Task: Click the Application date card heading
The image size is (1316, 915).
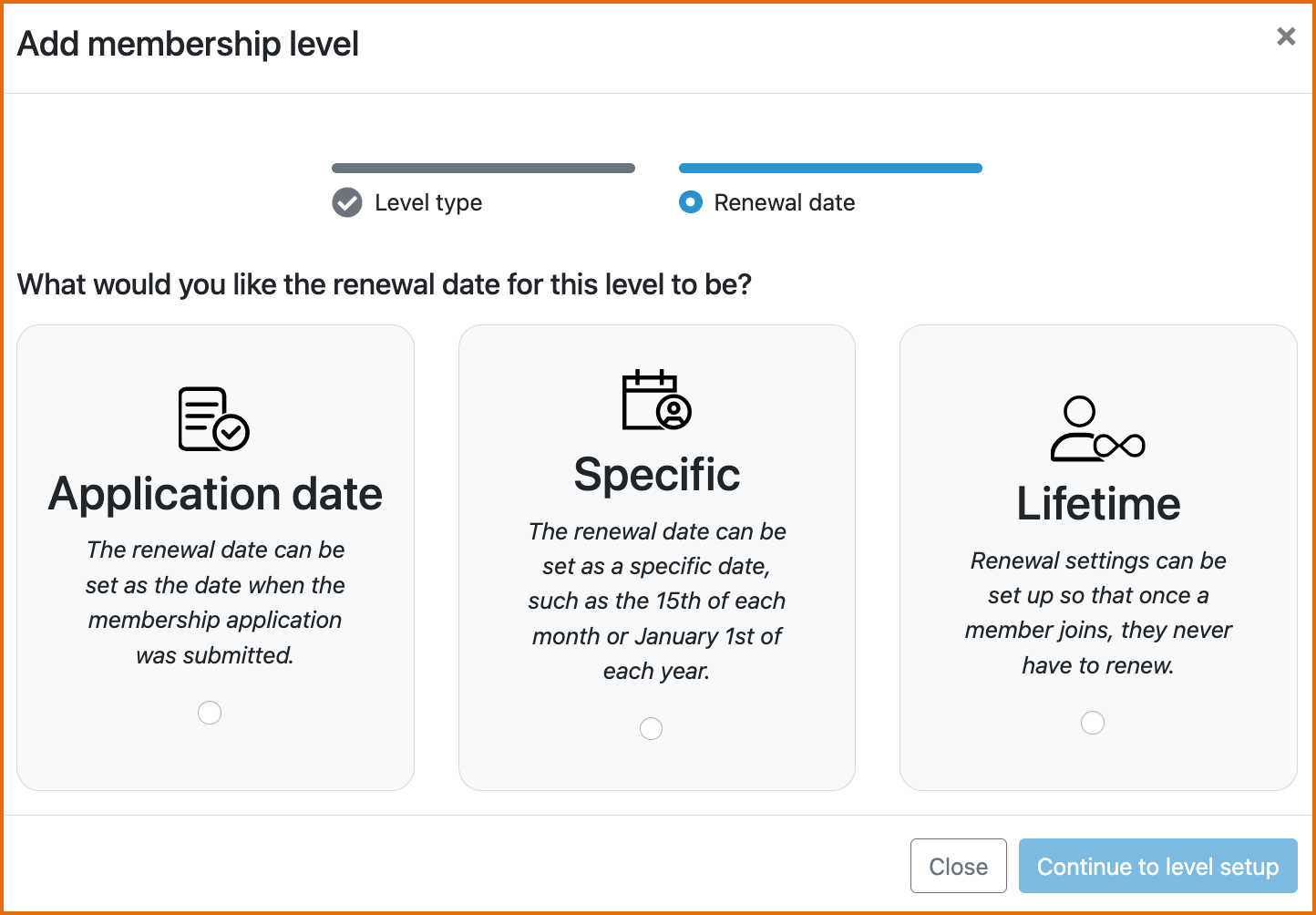Action: tap(215, 494)
